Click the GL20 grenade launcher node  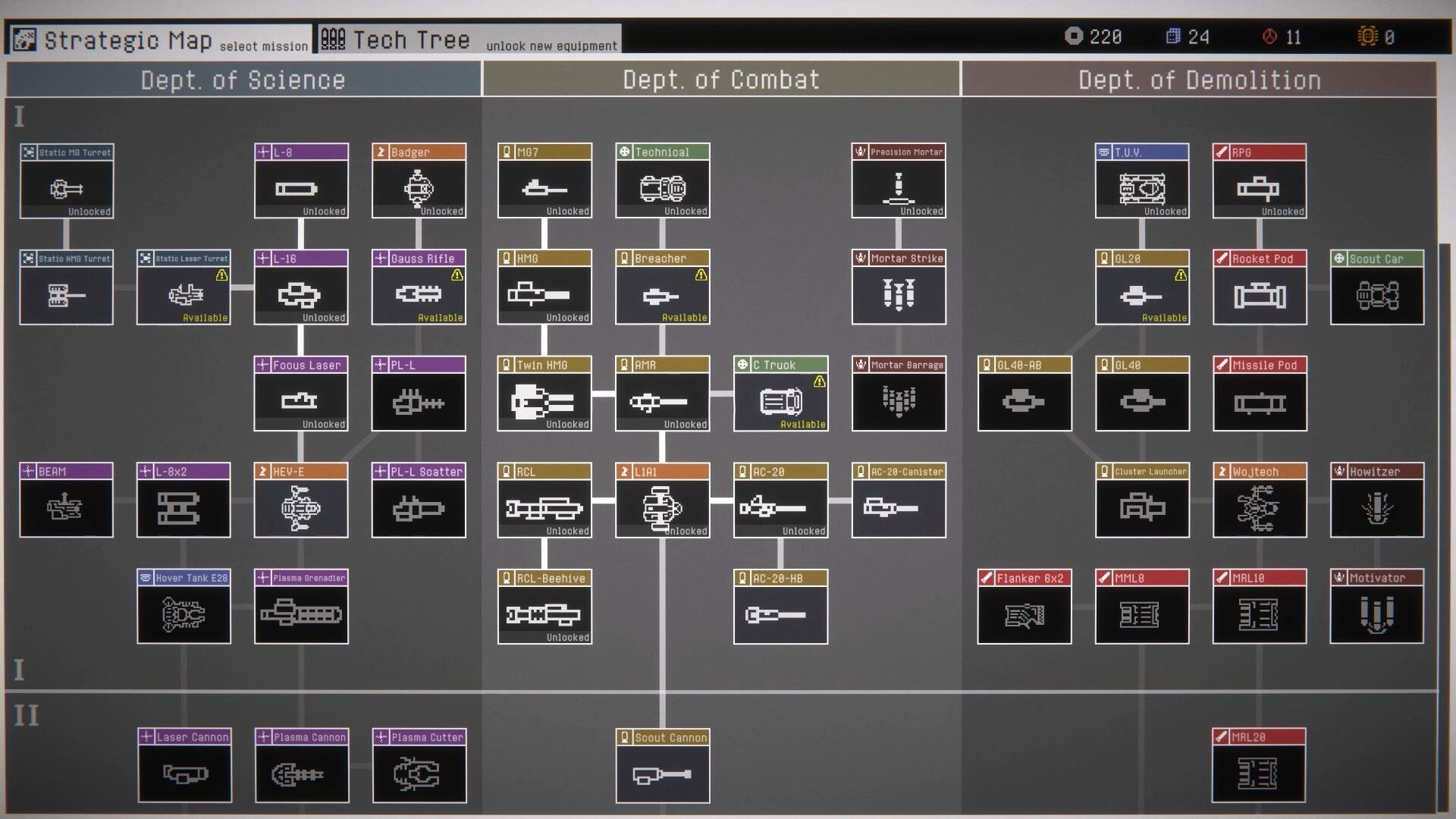pyautogui.click(x=1142, y=295)
